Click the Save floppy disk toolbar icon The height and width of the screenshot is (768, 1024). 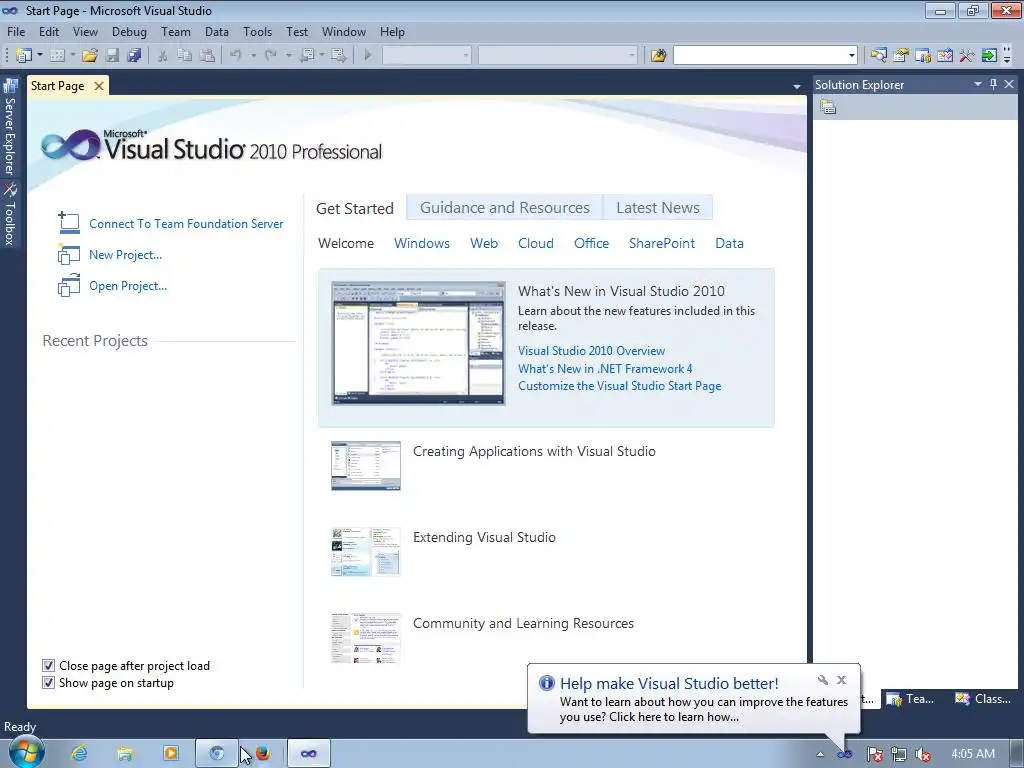[x=113, y=56]
